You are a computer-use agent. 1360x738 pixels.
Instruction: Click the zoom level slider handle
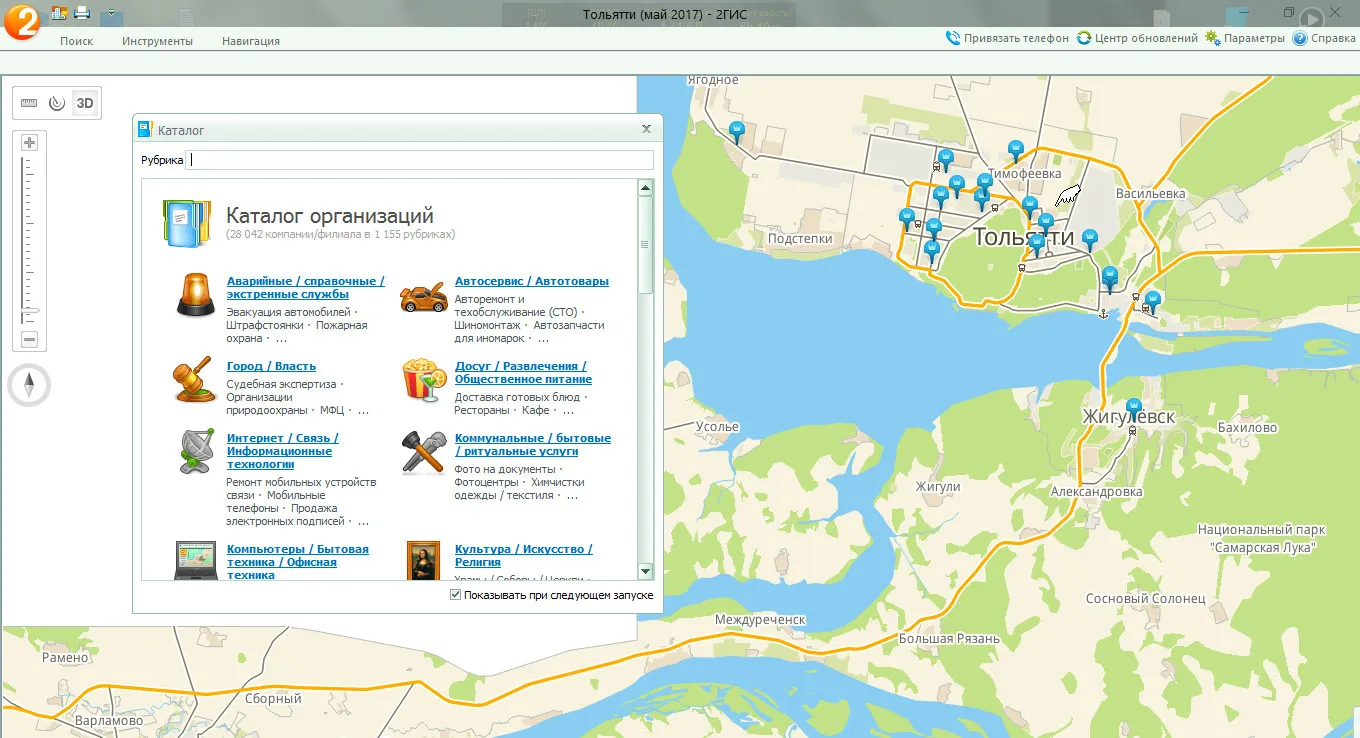[x=30, y=311]
